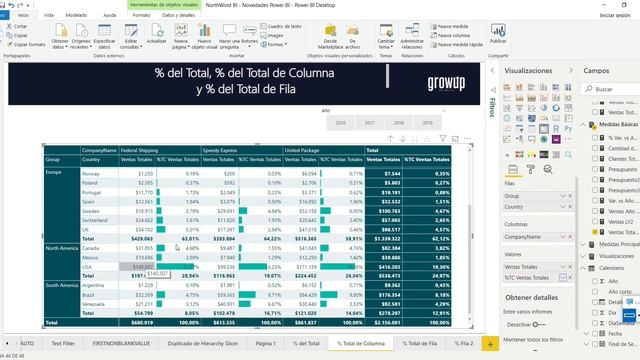
Task: Open the CompanyName field dropdown arrow
Action: (x=563, y=237)
